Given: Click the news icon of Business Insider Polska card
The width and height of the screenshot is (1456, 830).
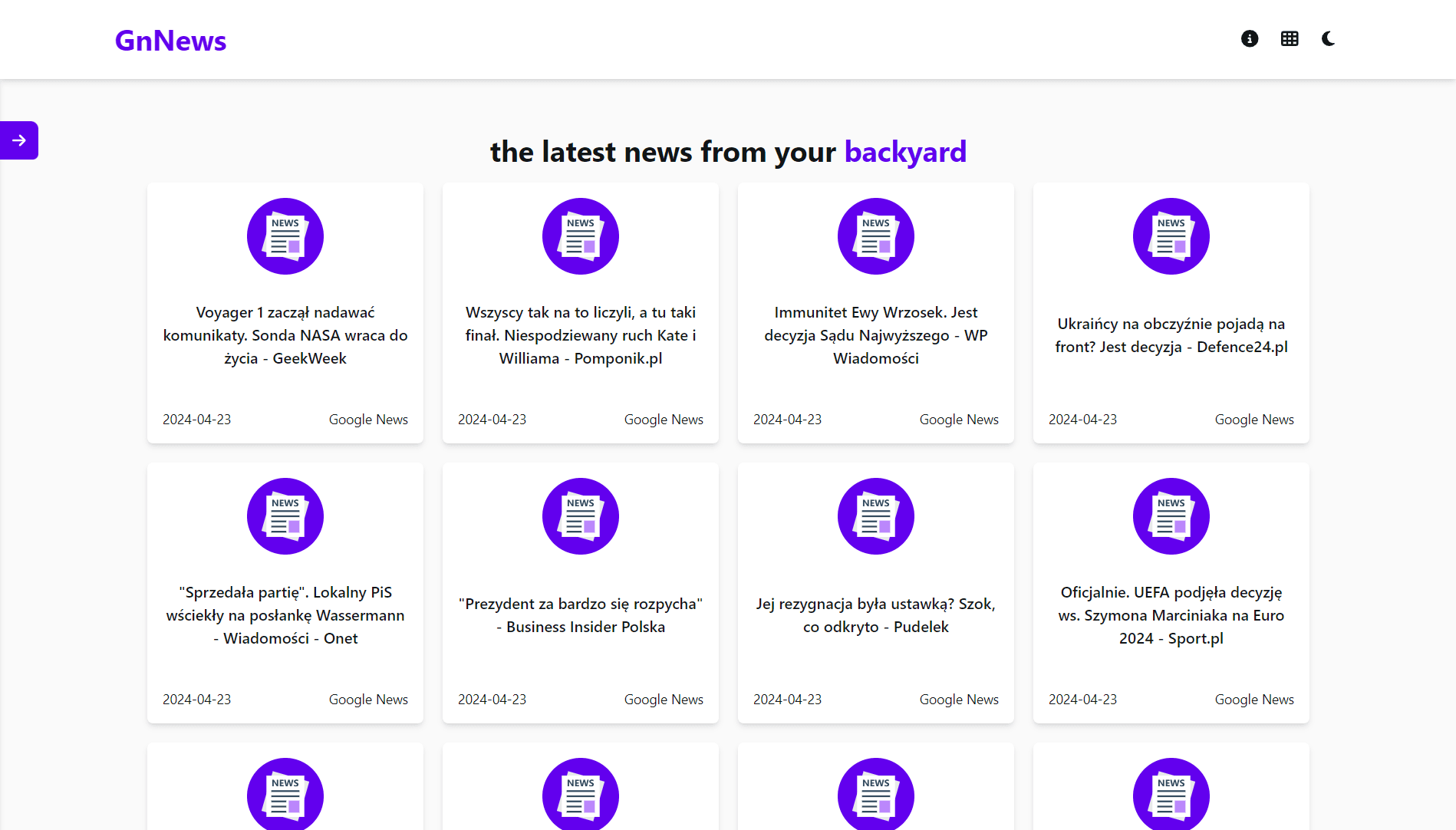Looking at the screenshot, I should (x=581, y=516).
